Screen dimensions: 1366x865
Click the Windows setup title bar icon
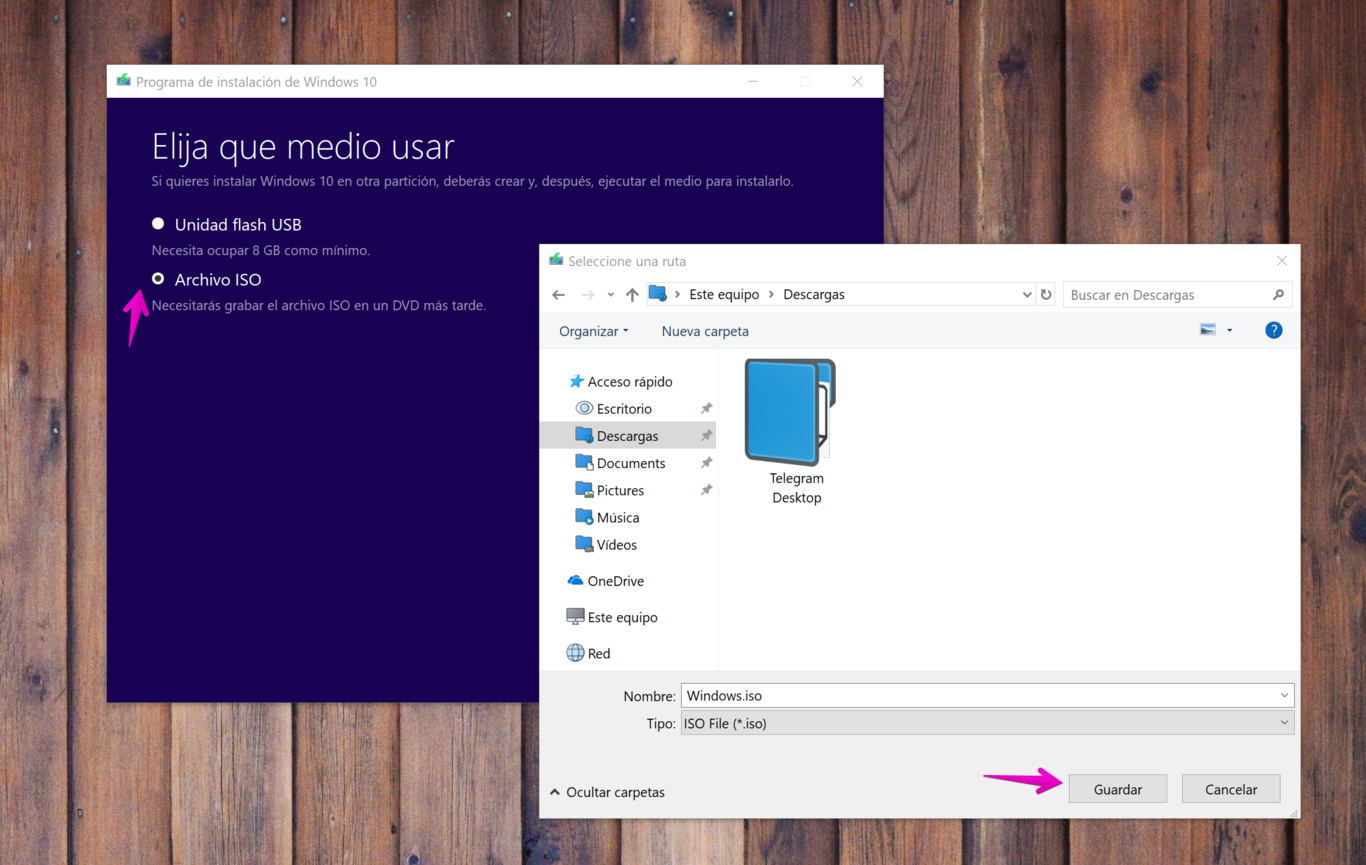pos(123,81)
